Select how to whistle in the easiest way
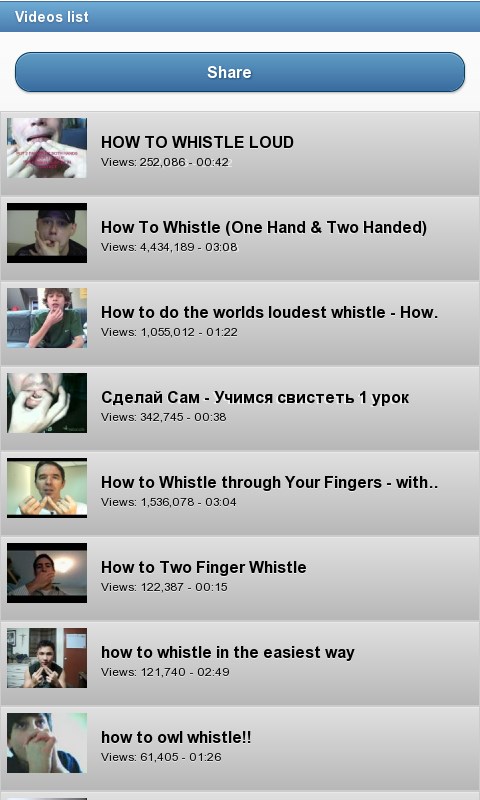The width and height of the screenshot is (480, 800). 228,653
